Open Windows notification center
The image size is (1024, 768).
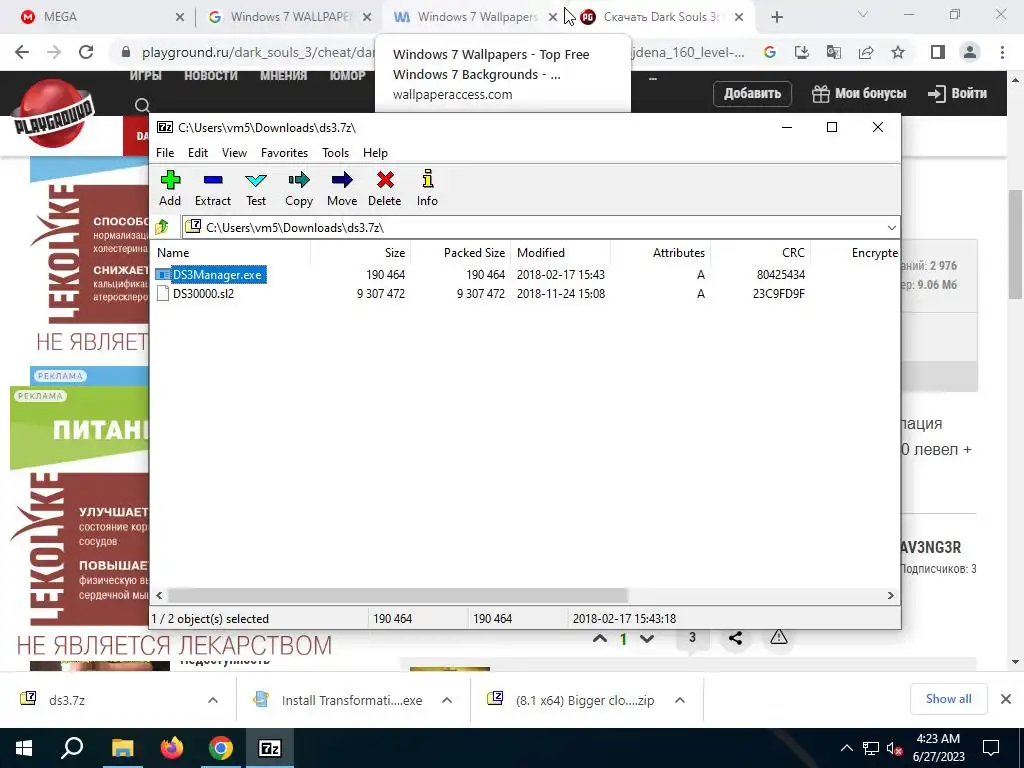991,748
